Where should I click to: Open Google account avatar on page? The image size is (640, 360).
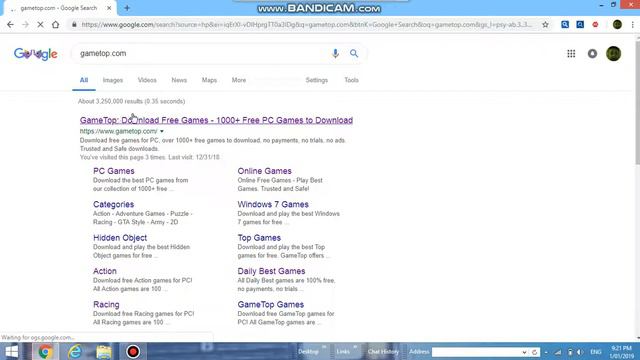[613, 53]
